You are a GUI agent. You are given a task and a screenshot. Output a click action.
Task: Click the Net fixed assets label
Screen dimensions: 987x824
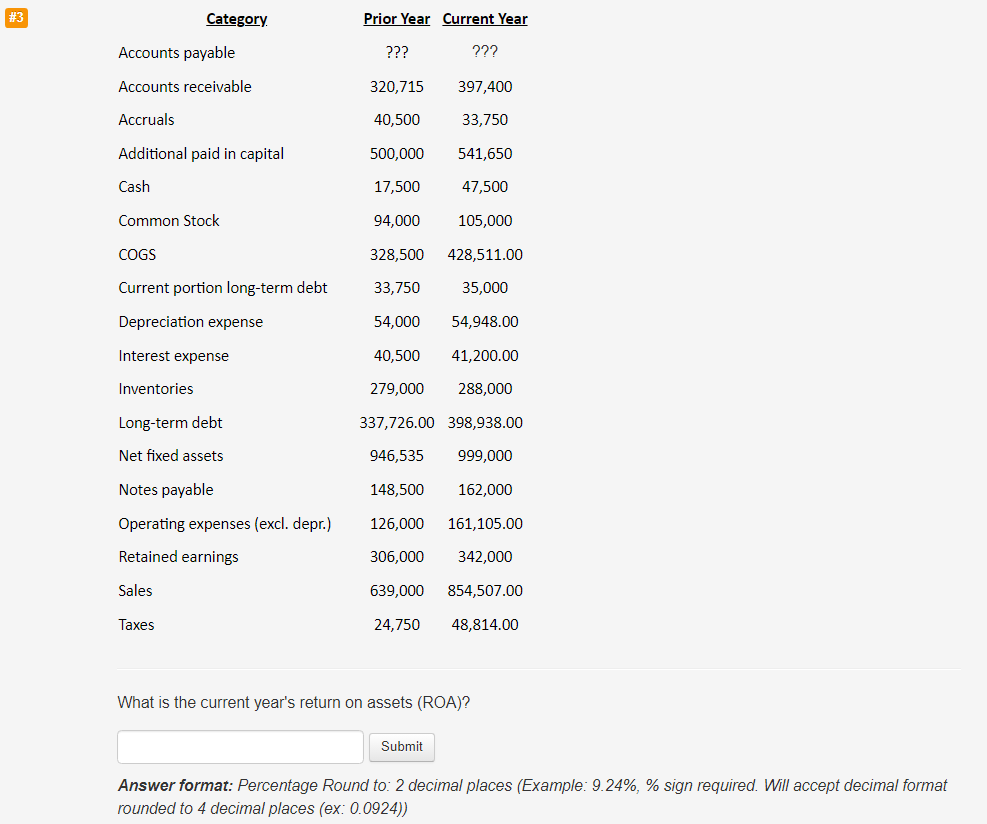(x=171, y=455)
